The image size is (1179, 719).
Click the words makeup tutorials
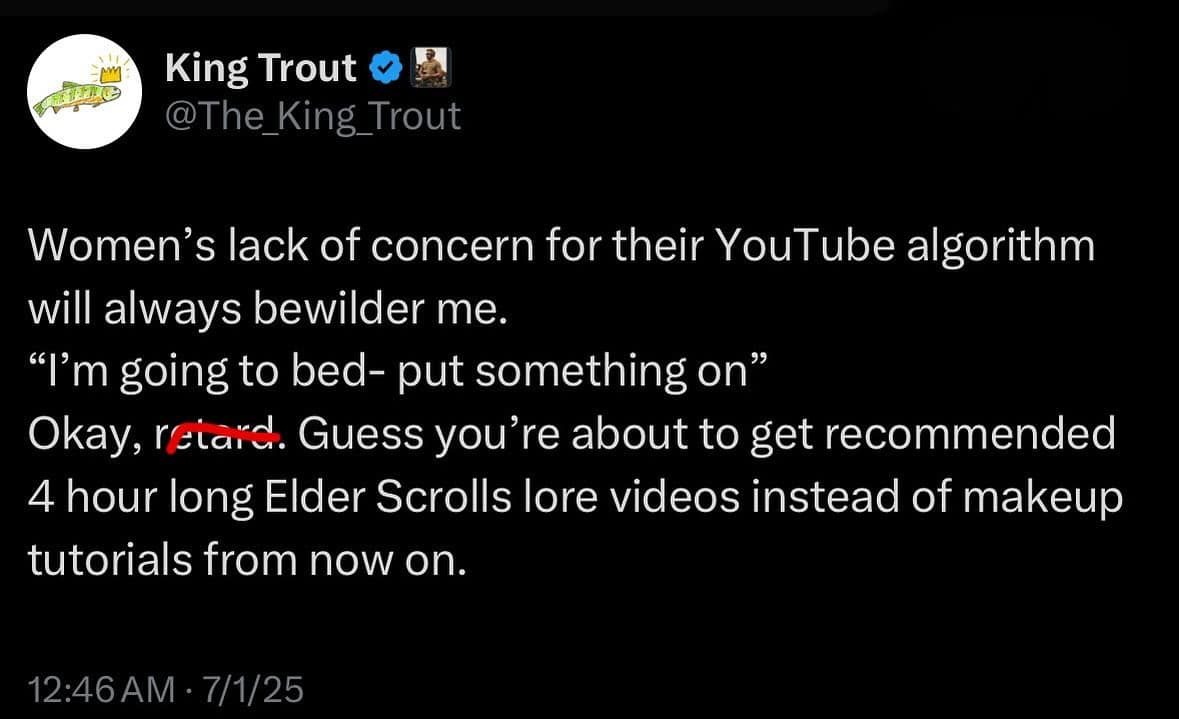[1041, 496]
